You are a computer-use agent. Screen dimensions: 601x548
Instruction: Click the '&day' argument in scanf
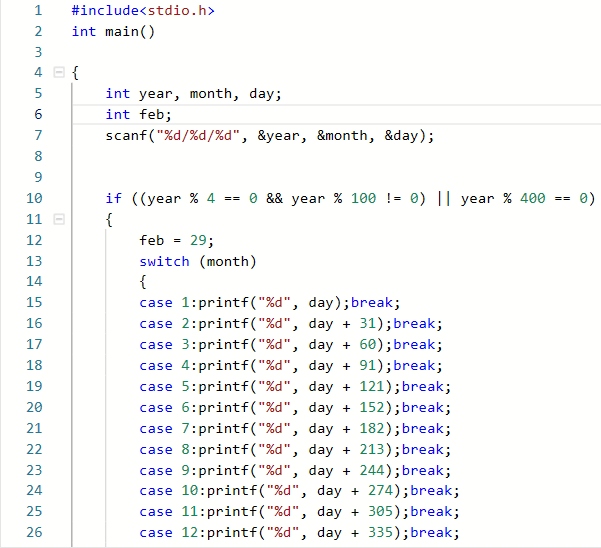[401, 135]
